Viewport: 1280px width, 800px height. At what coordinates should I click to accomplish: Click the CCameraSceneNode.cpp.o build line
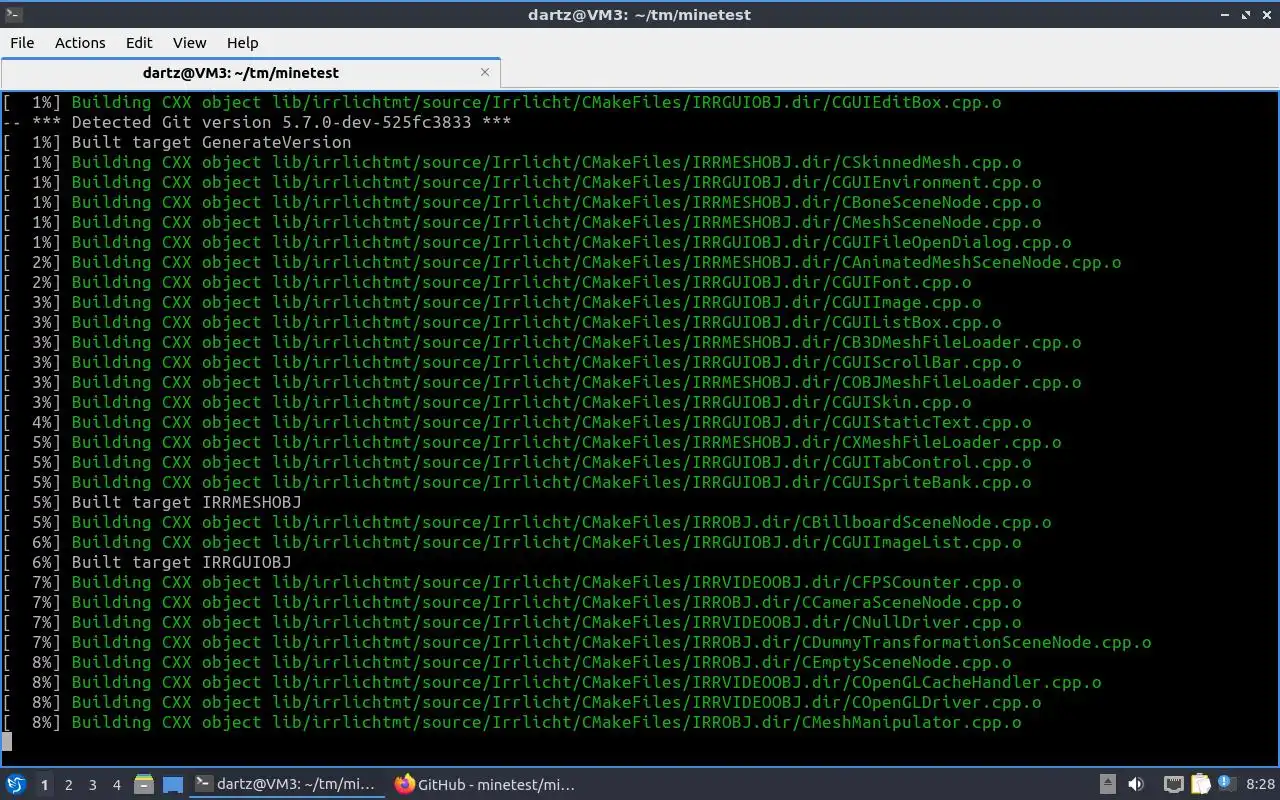[512, 602]
